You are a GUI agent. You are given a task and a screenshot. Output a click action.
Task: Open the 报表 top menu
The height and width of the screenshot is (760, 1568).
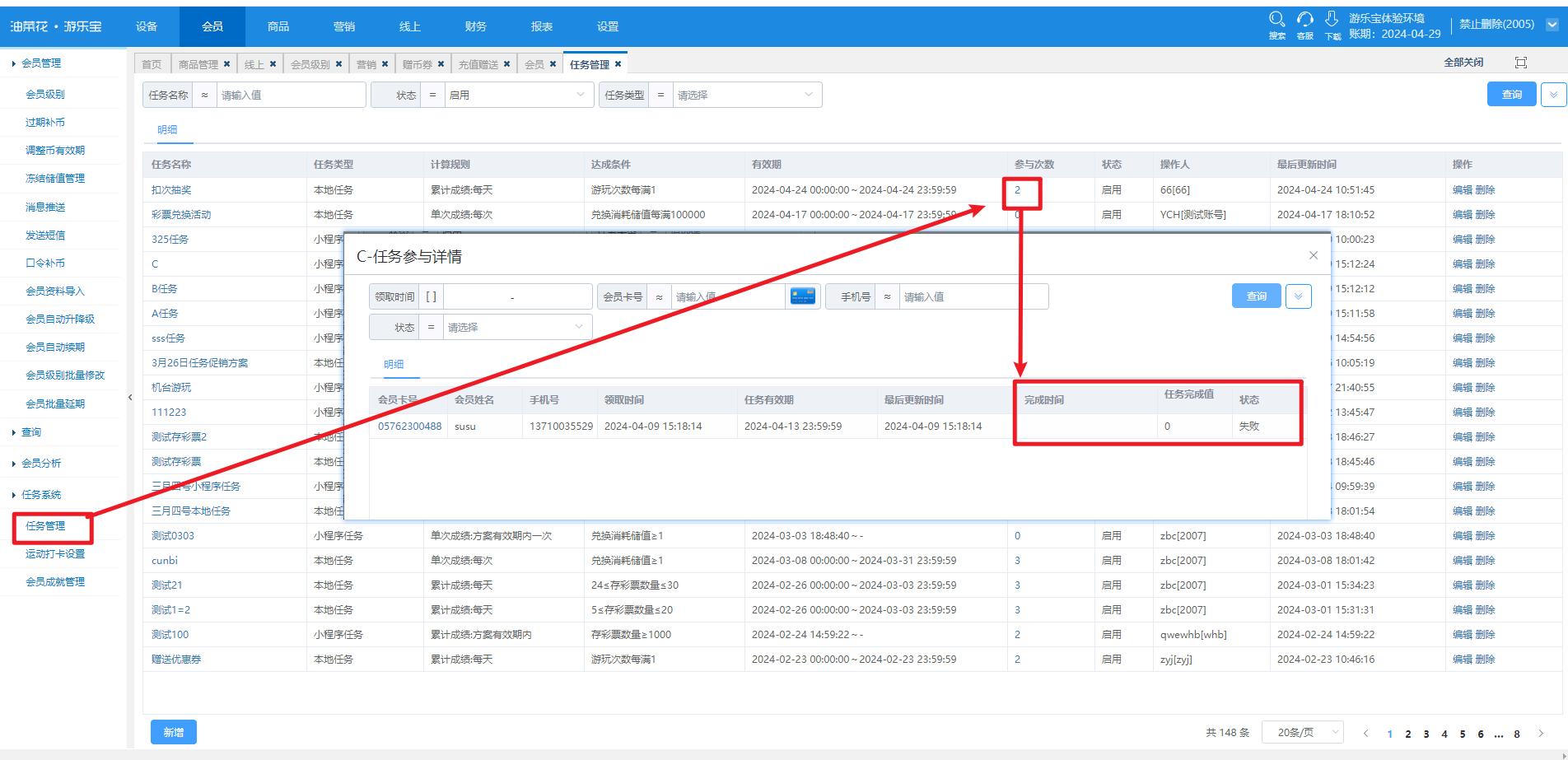[x=542, y=26]
